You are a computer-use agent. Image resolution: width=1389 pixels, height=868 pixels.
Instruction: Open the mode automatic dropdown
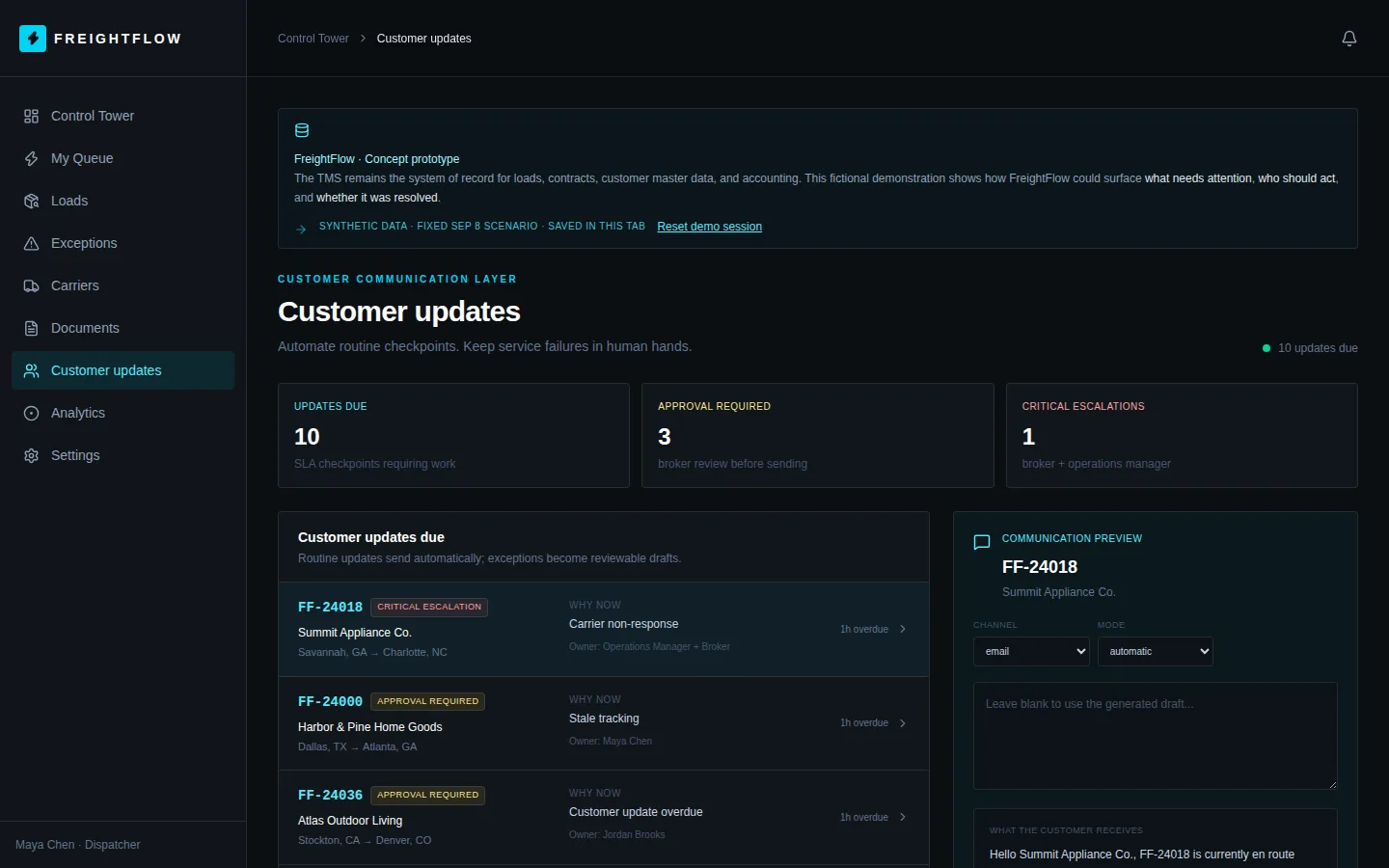click(1155, 651)
